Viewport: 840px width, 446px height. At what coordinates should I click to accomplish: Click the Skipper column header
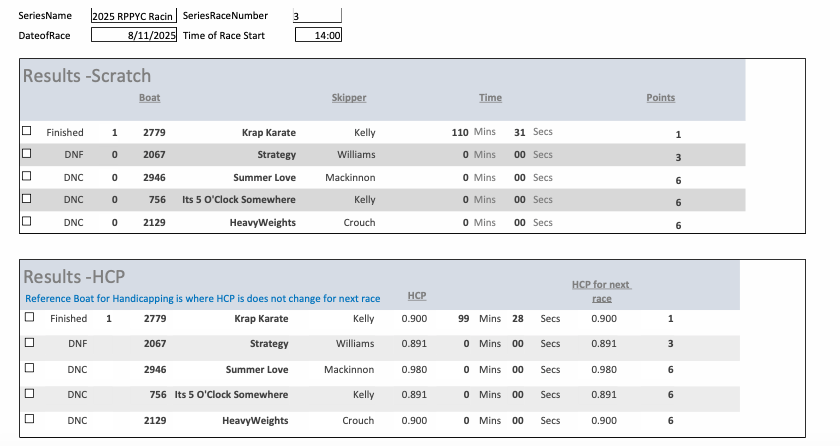click(x=349, y=98)
